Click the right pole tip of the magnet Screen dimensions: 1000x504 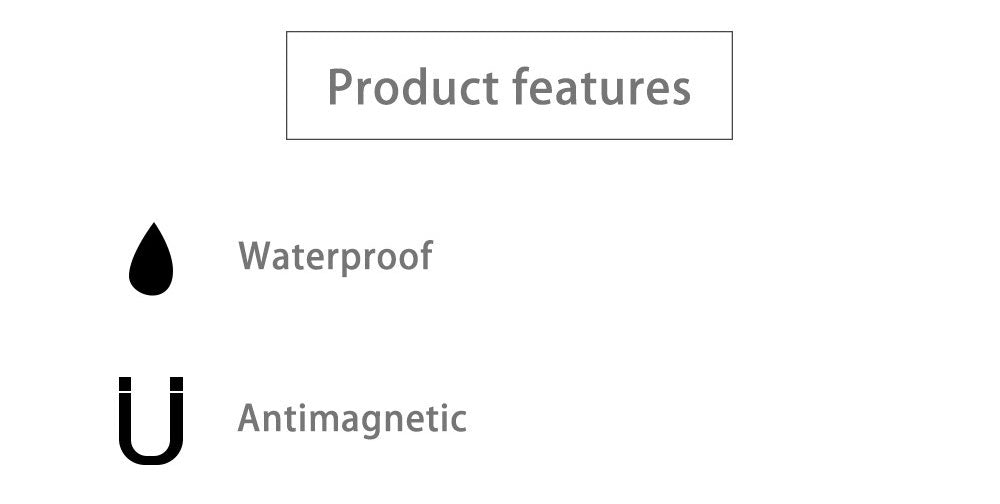[x=177, y=383]
